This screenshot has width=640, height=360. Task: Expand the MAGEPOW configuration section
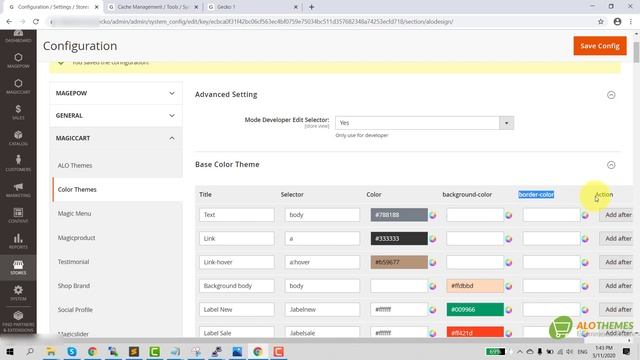[x=116, y=93]
